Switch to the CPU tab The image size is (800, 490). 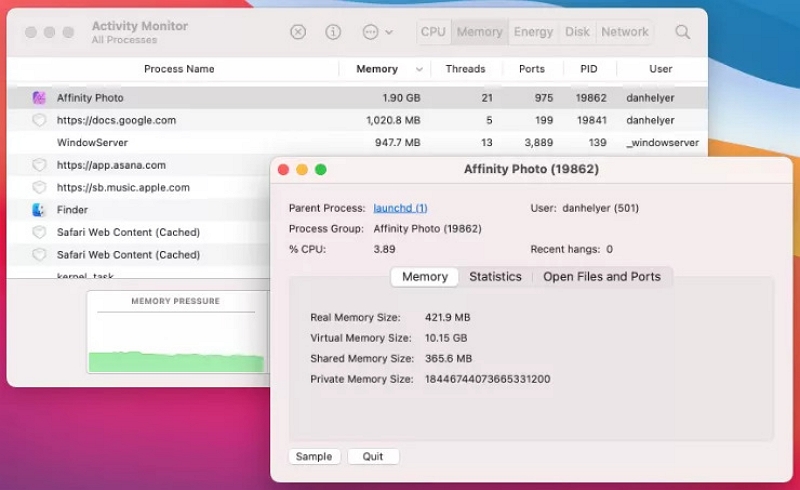click(x=433, y=32)
